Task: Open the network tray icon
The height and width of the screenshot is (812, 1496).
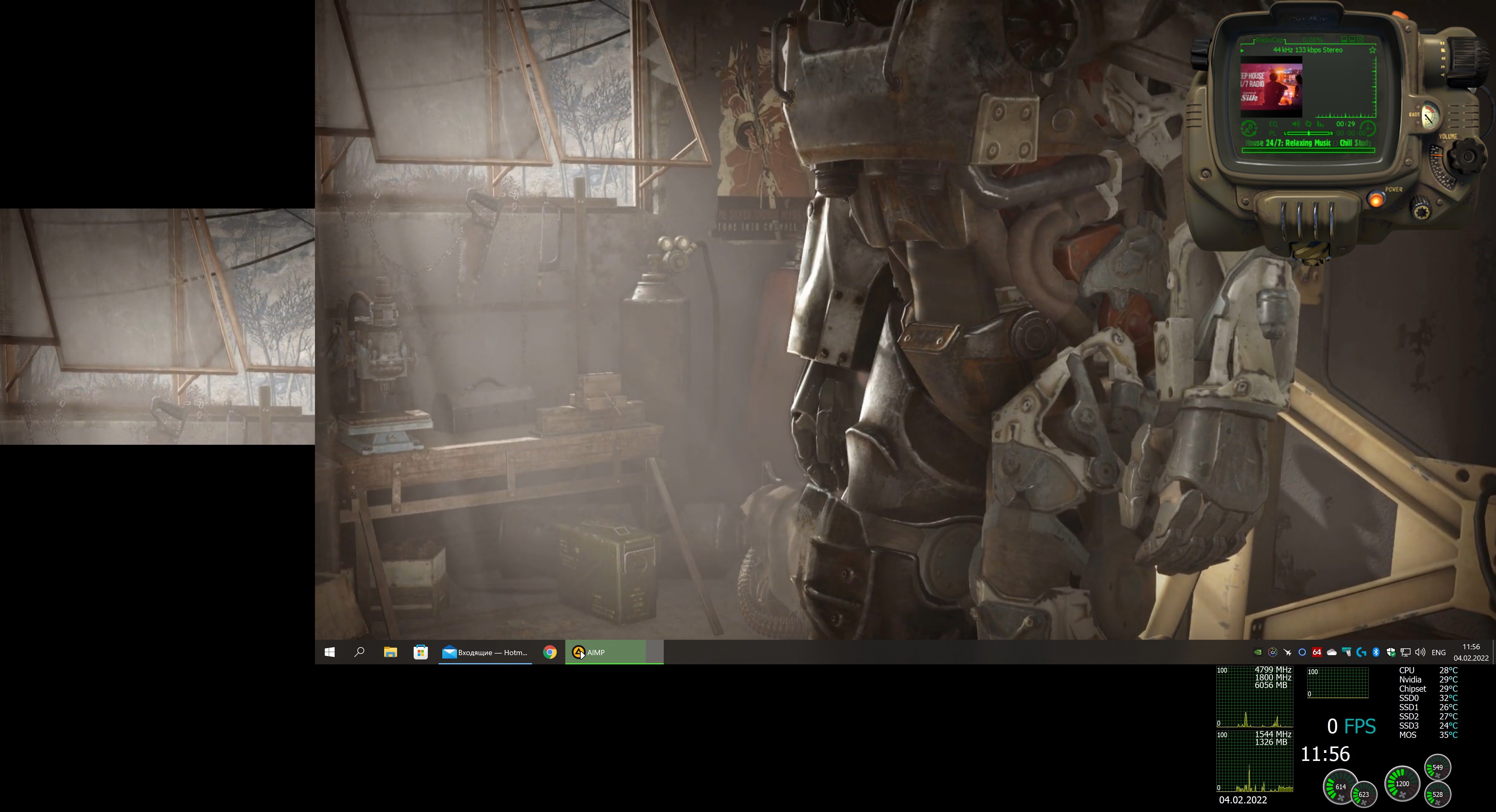Action: click(x=1405, y=652)
